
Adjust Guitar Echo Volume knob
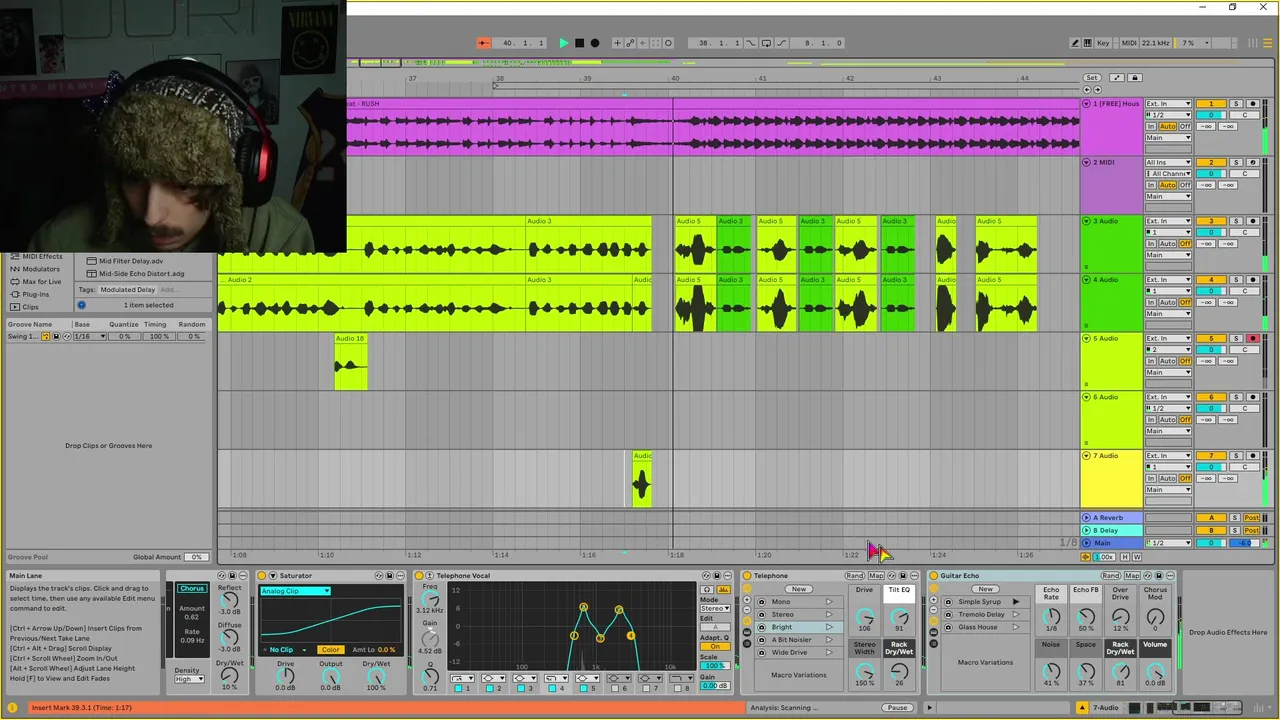click(1155, 670)
